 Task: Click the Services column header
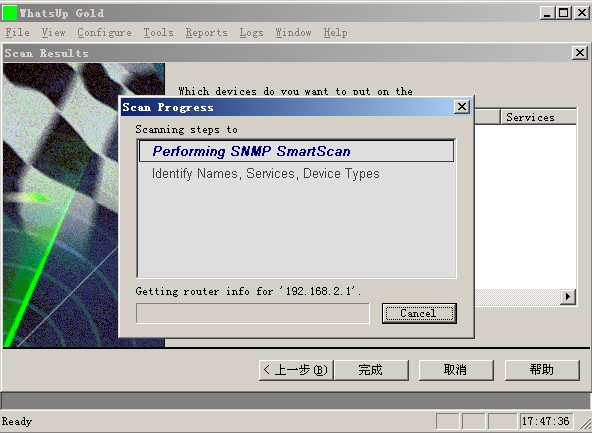[538, 117]
